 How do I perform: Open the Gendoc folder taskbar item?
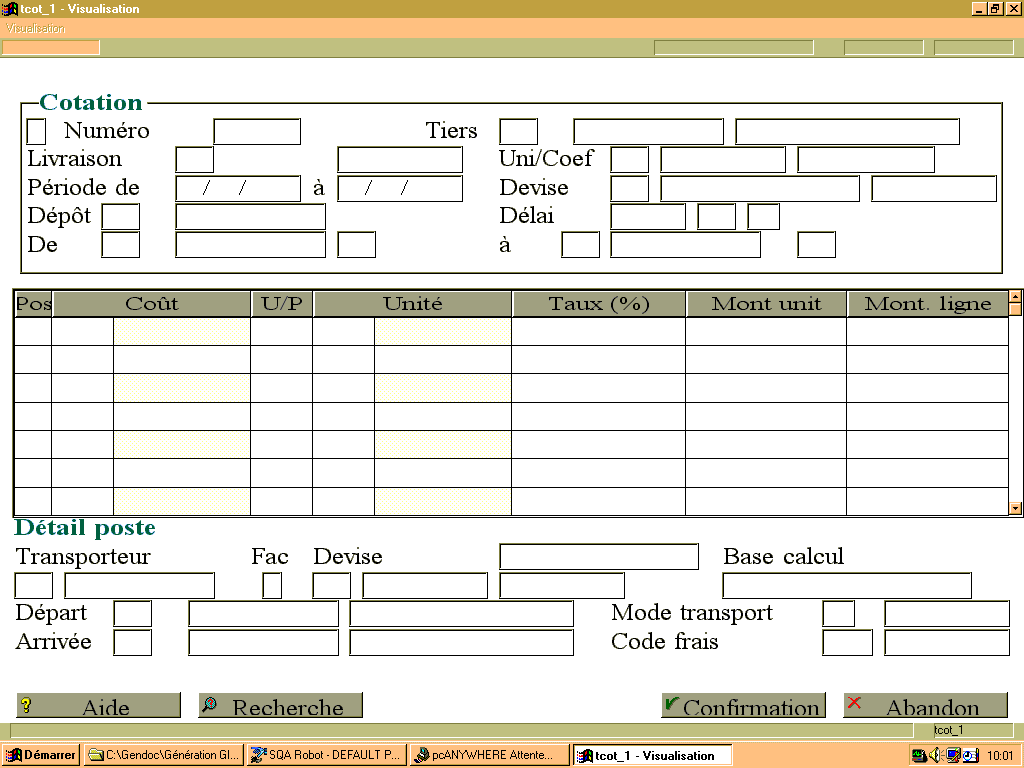tap(165, 755)
